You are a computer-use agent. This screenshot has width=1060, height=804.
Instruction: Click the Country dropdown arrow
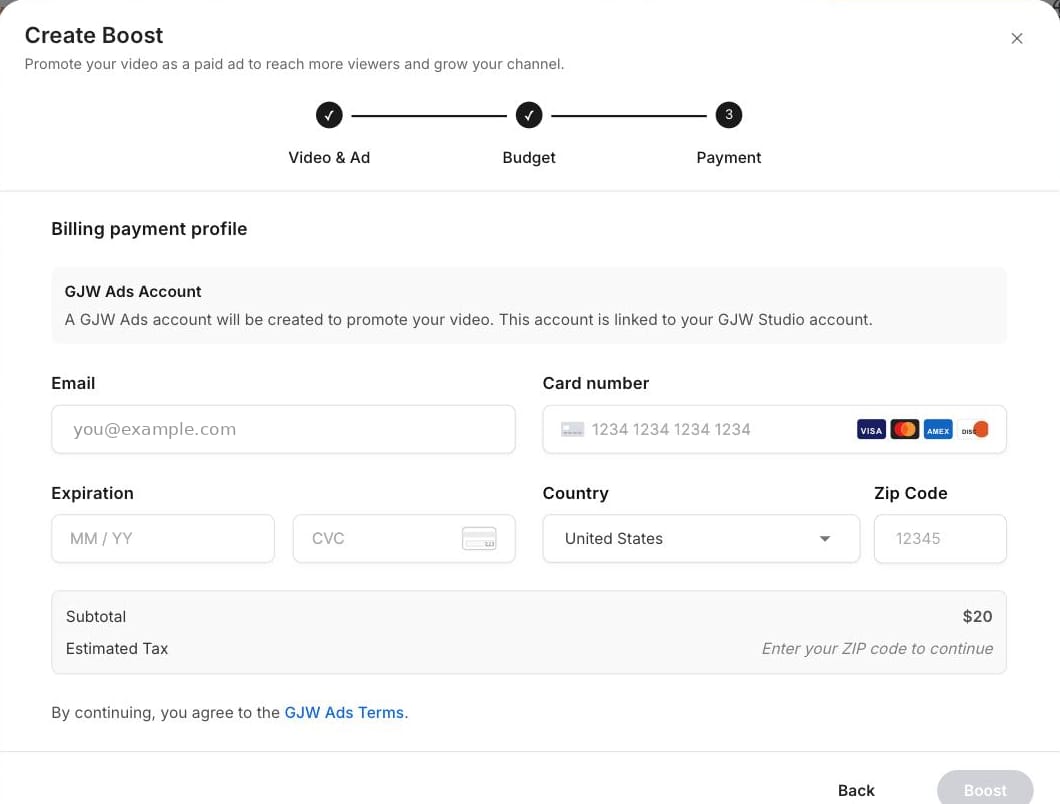[825, 539]
